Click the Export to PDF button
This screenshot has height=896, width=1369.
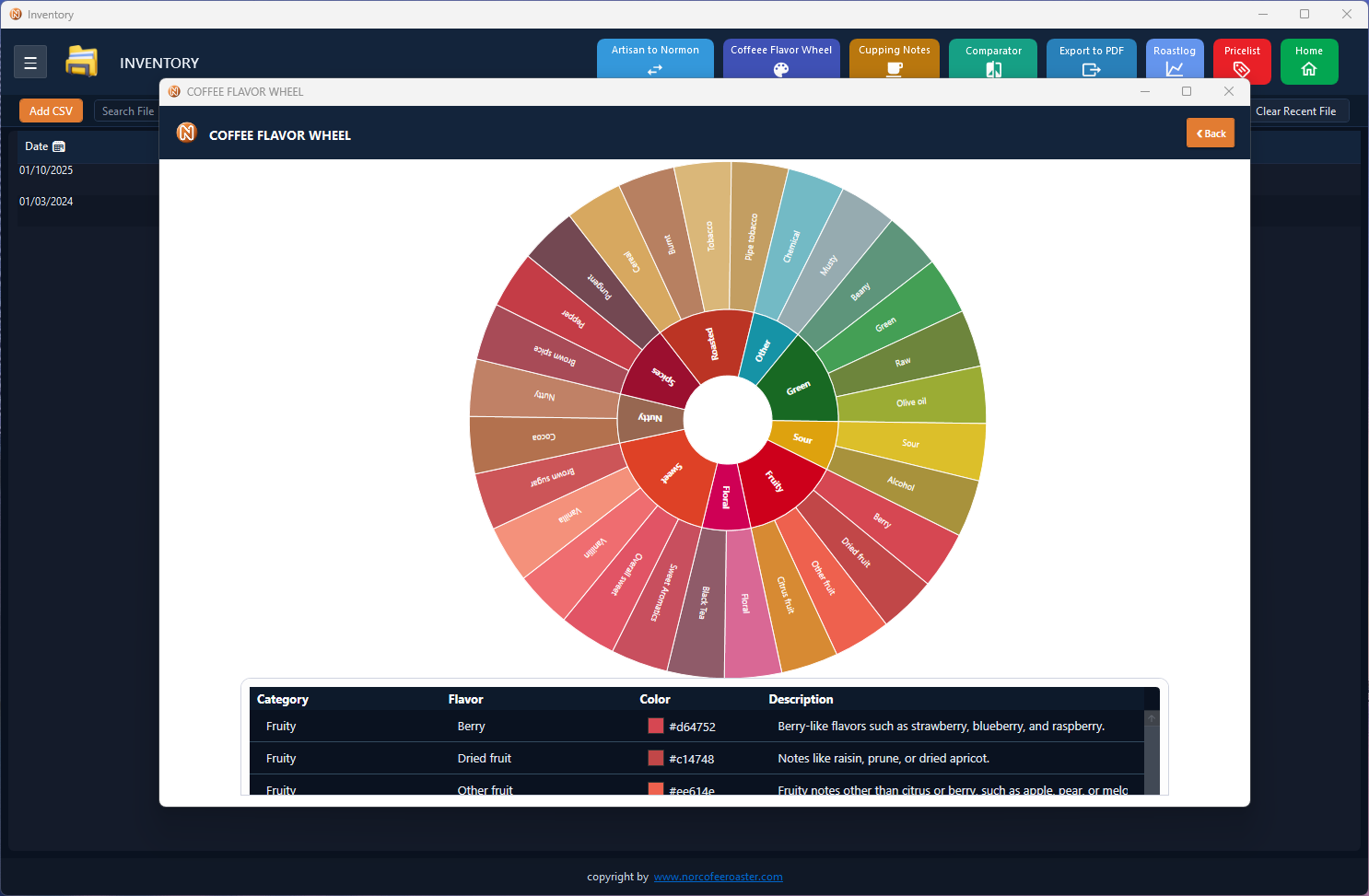pyautogui.click(x=1091, y=59)
